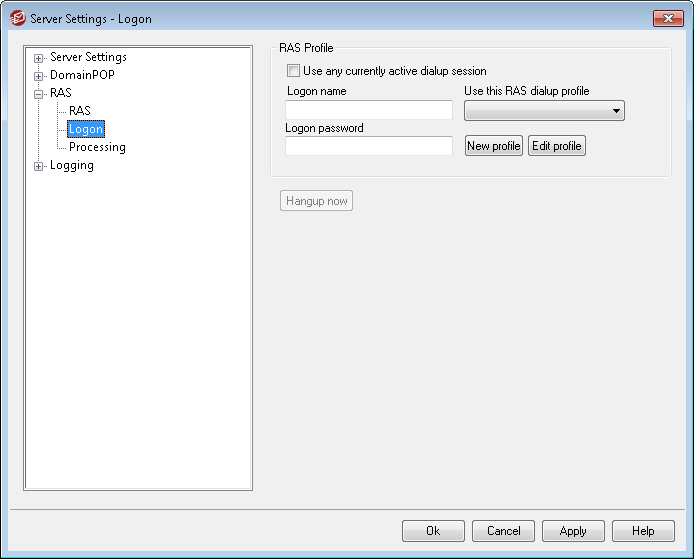Select the Logging tree label

click(x=72, y=166)
